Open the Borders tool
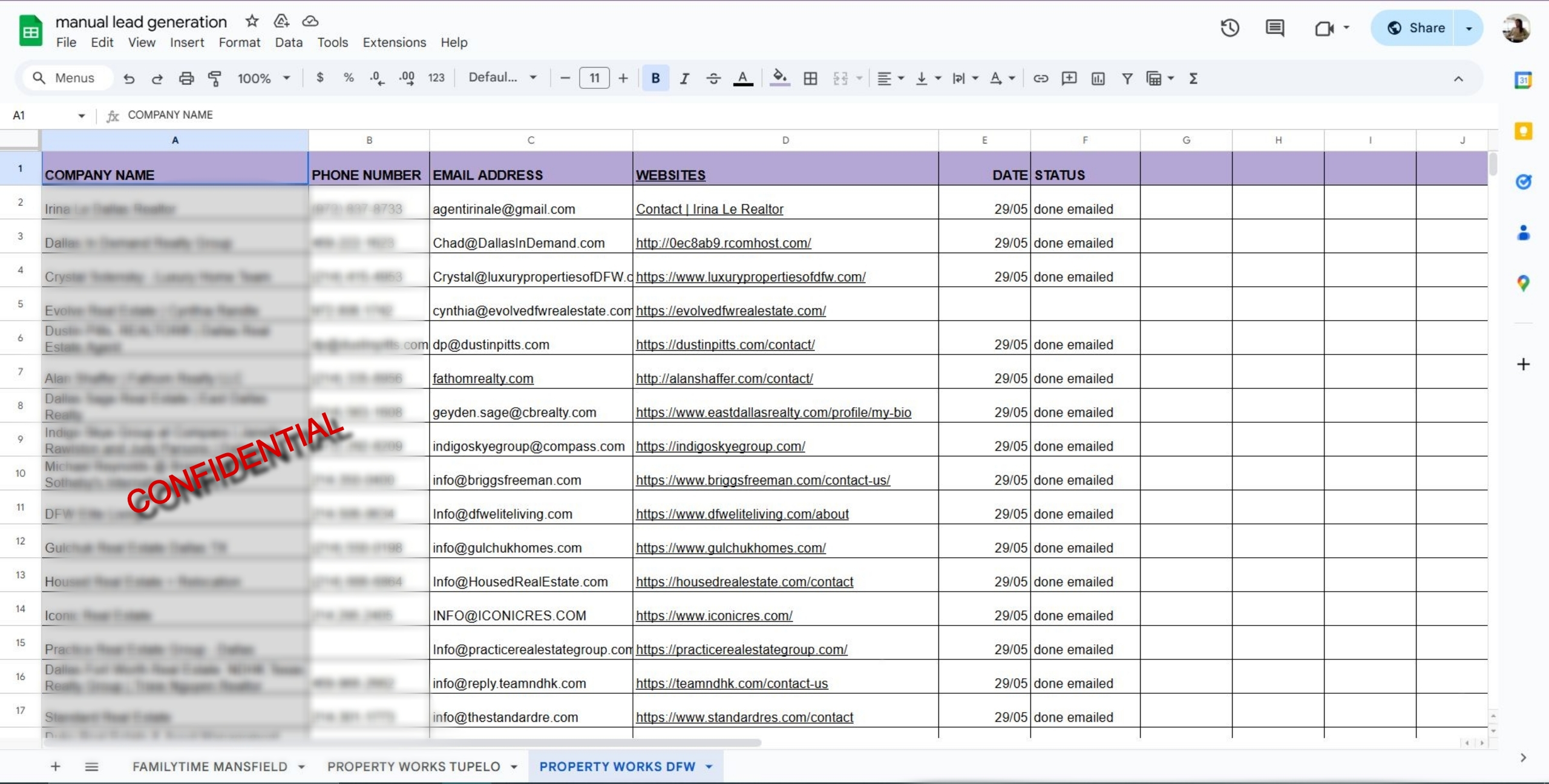The image size is (1549, 784). coord(810,78)
